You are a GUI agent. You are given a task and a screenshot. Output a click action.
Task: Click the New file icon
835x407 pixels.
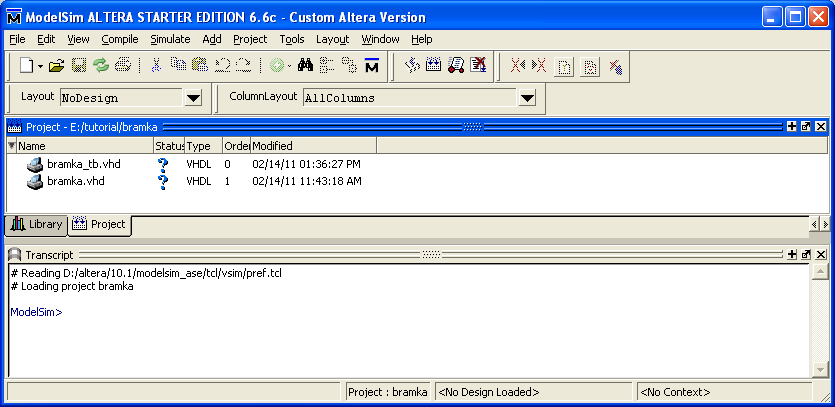click(x=27, y=66)
